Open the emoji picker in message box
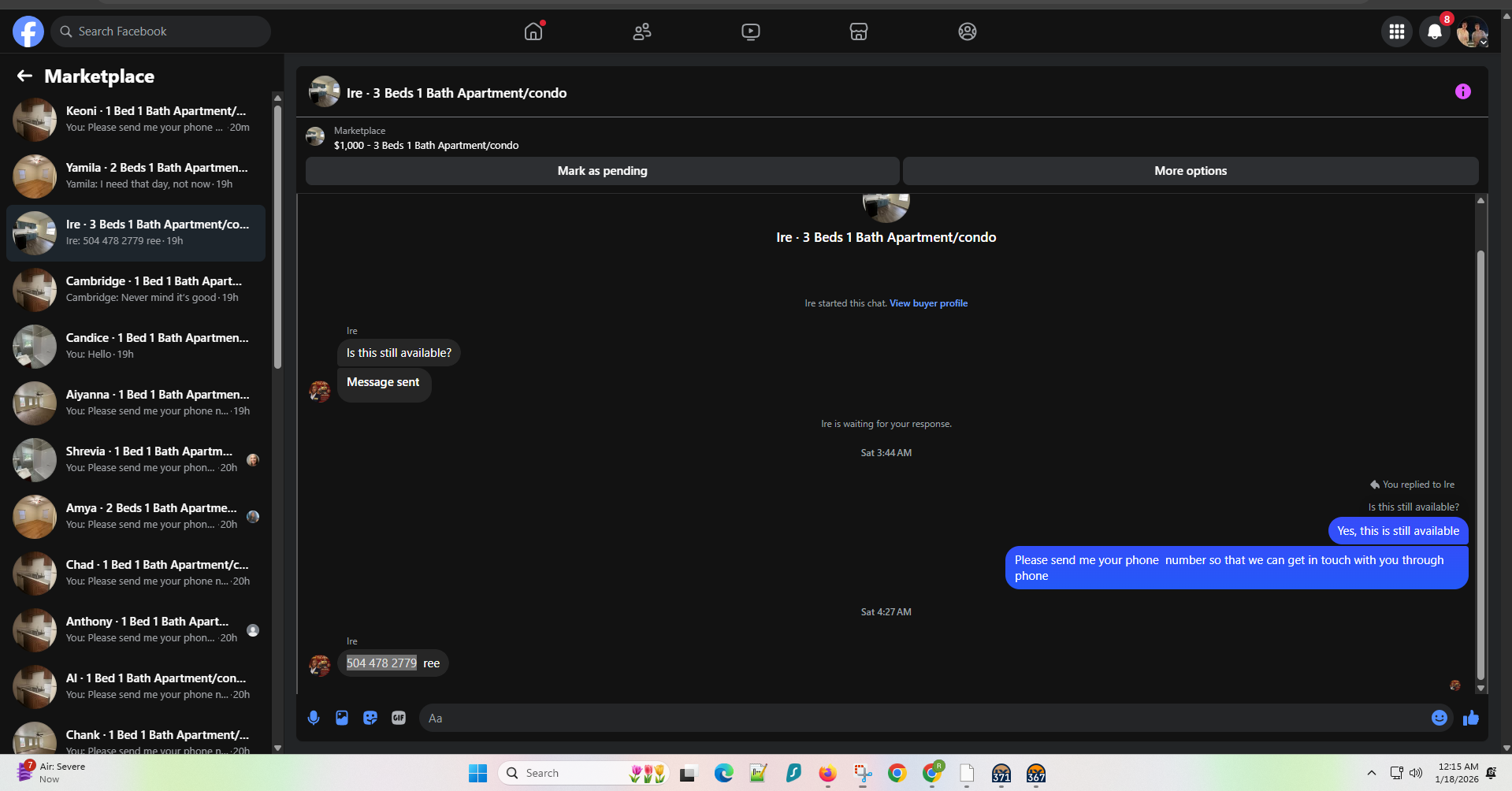The image size is (1512, 791). coord(1440,718)
